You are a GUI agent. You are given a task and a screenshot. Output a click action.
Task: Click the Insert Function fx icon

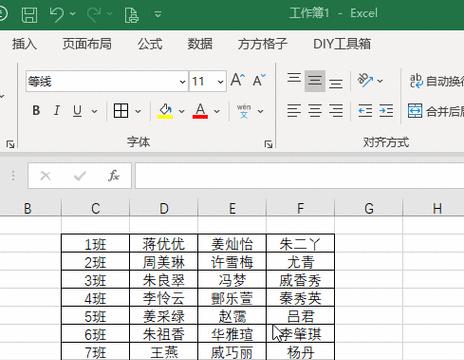point(113,176)
